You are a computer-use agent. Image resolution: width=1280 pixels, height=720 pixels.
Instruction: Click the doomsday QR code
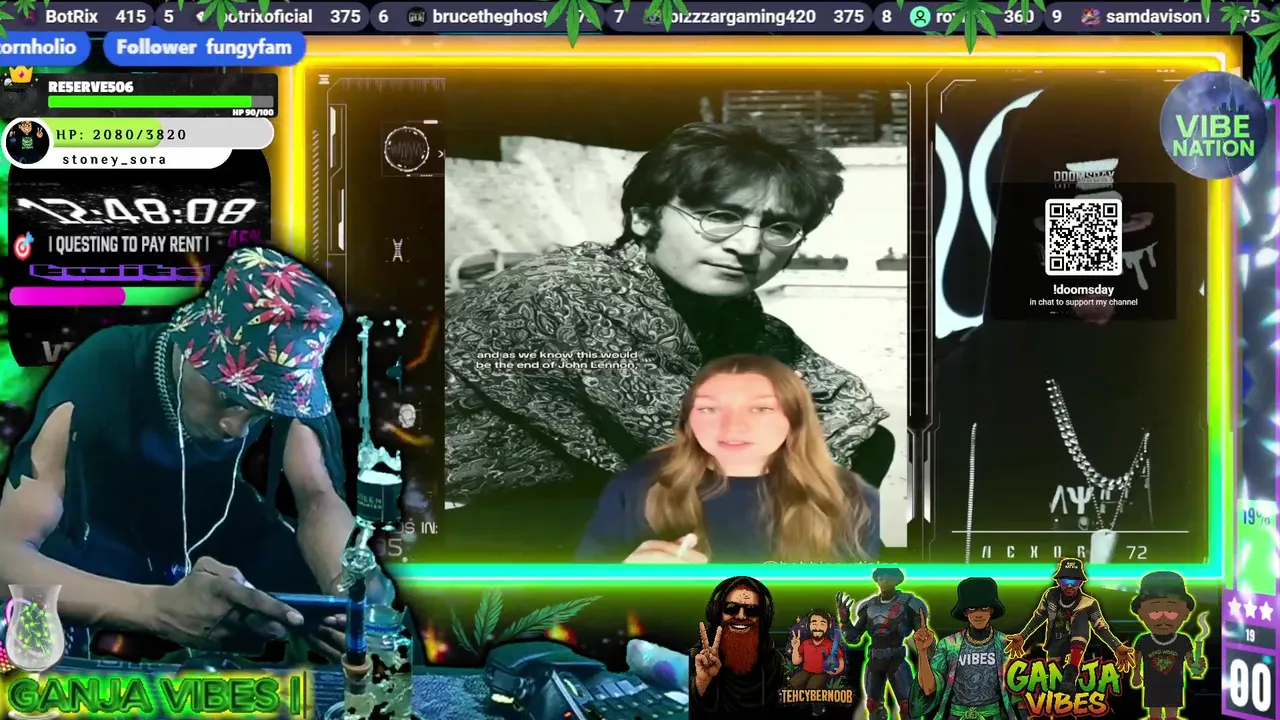coord(1083,237)
